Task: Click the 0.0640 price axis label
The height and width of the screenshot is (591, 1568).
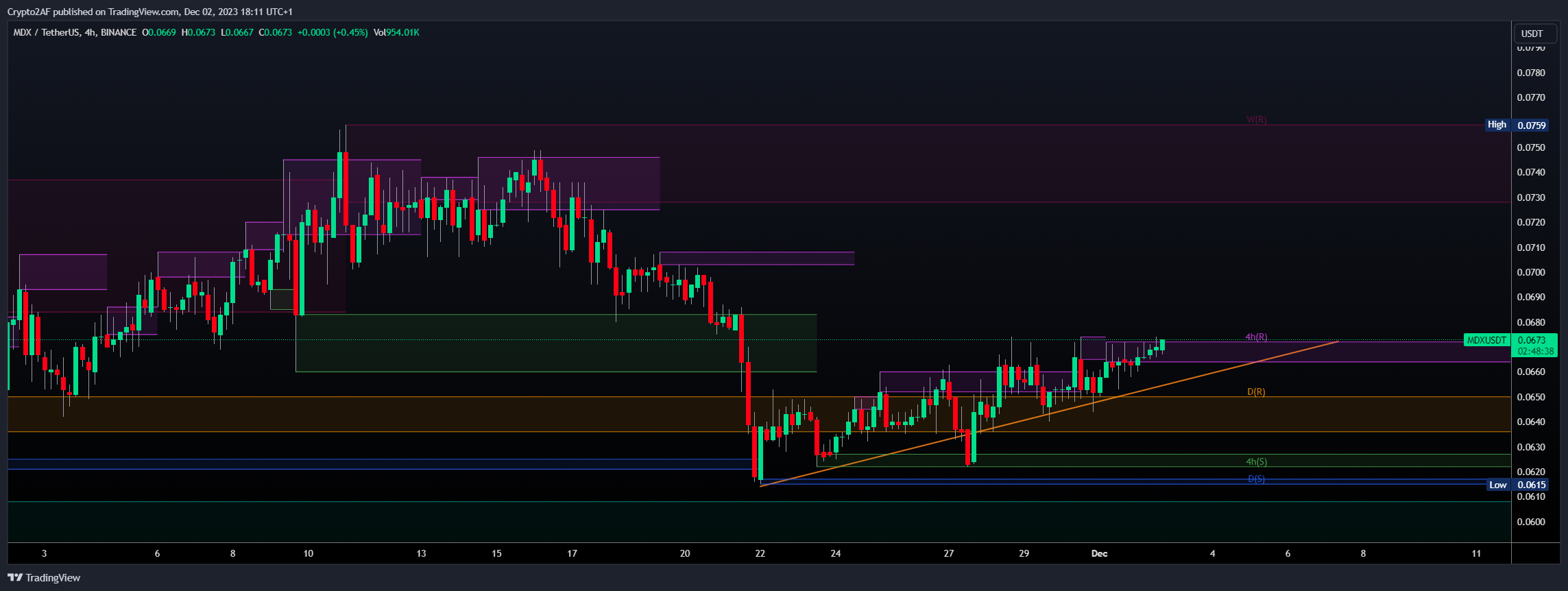Action: click(x=1531, y=422)
